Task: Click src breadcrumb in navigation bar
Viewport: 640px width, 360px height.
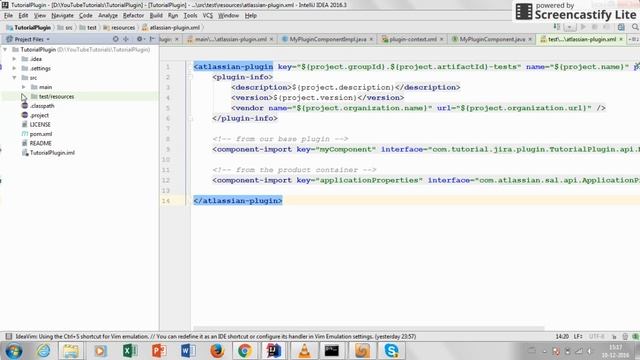Action: coord(65,27)
